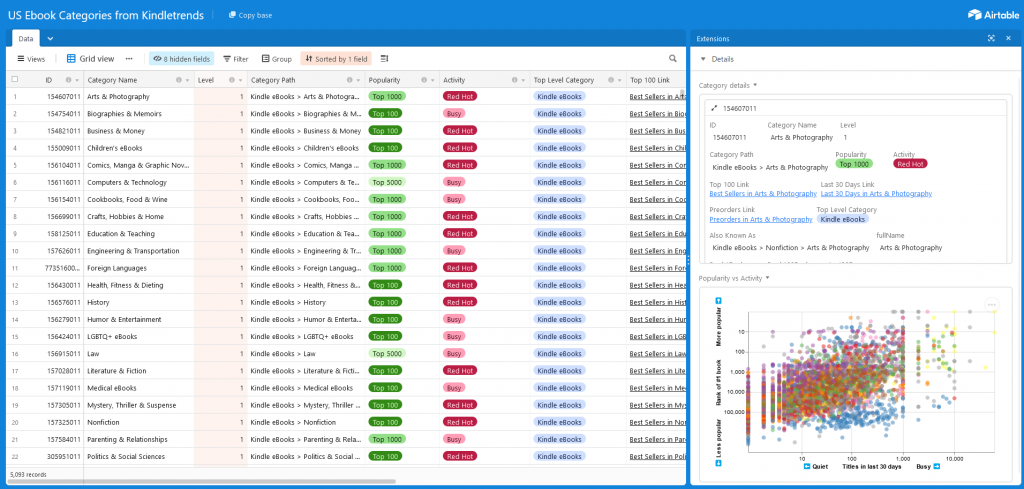Click the 5,093 records summary text
The width and height of the screenshot is (1024, 489).
(28, 475)
